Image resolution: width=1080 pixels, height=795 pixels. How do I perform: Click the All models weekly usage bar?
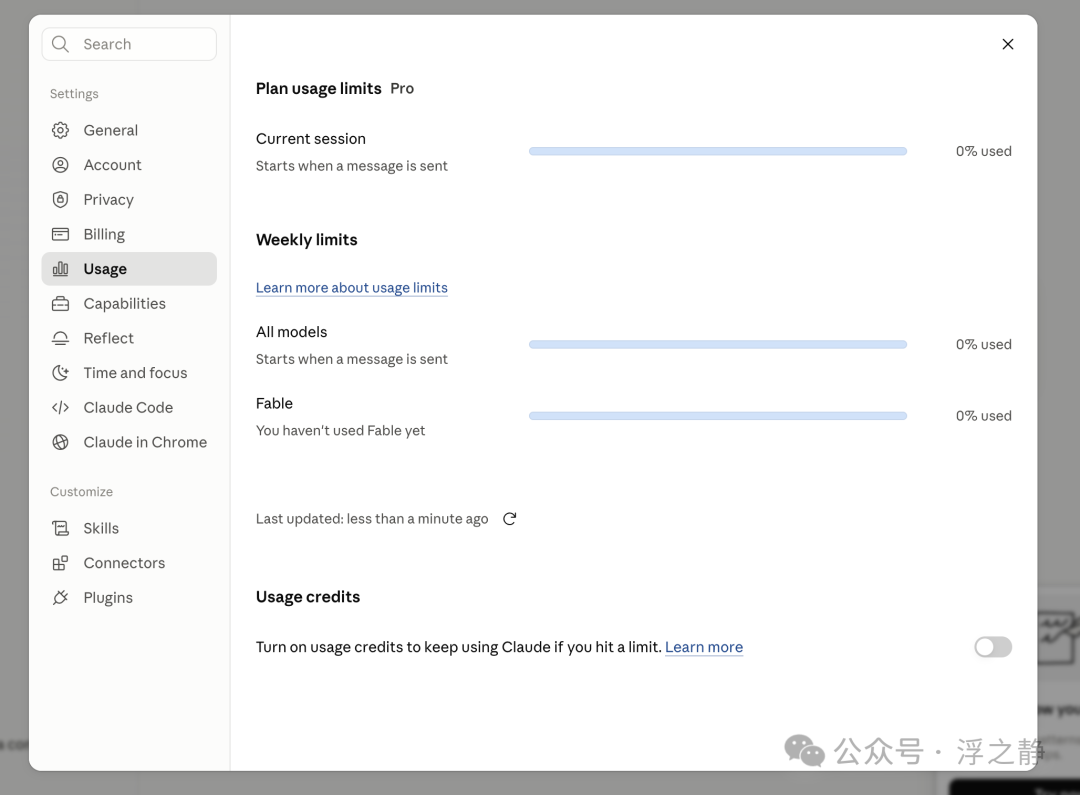pyautogui.click(x=718, y=344)
